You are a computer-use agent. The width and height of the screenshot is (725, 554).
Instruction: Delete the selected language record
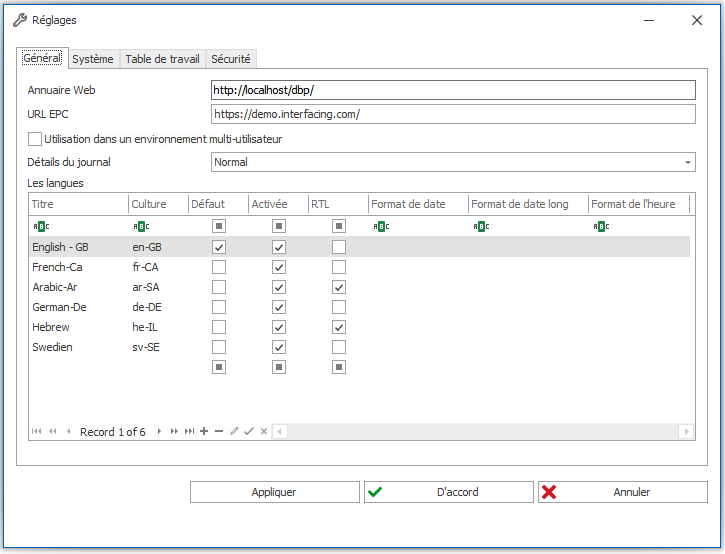(219, 431)
